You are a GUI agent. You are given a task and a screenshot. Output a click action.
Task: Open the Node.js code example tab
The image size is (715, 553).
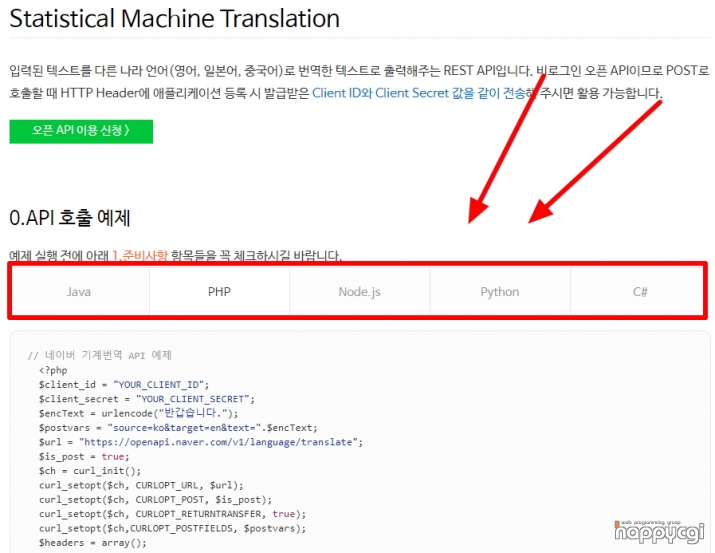(x=359, y=292)
